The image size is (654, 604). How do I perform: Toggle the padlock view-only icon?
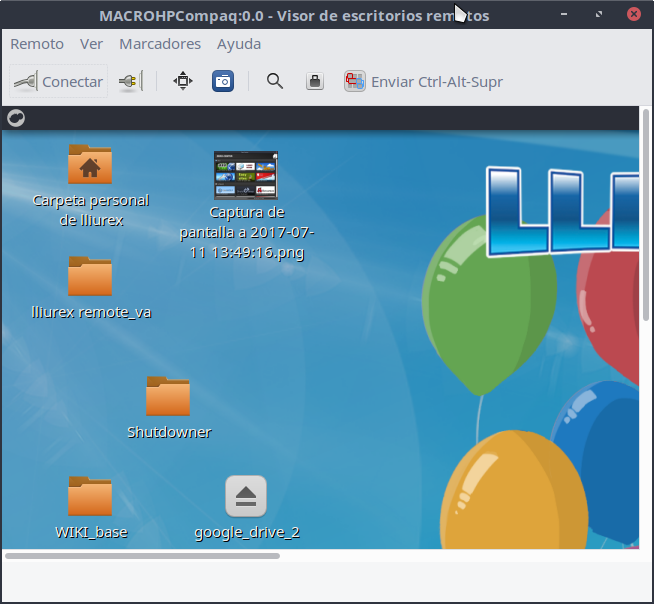click(315, 82)
